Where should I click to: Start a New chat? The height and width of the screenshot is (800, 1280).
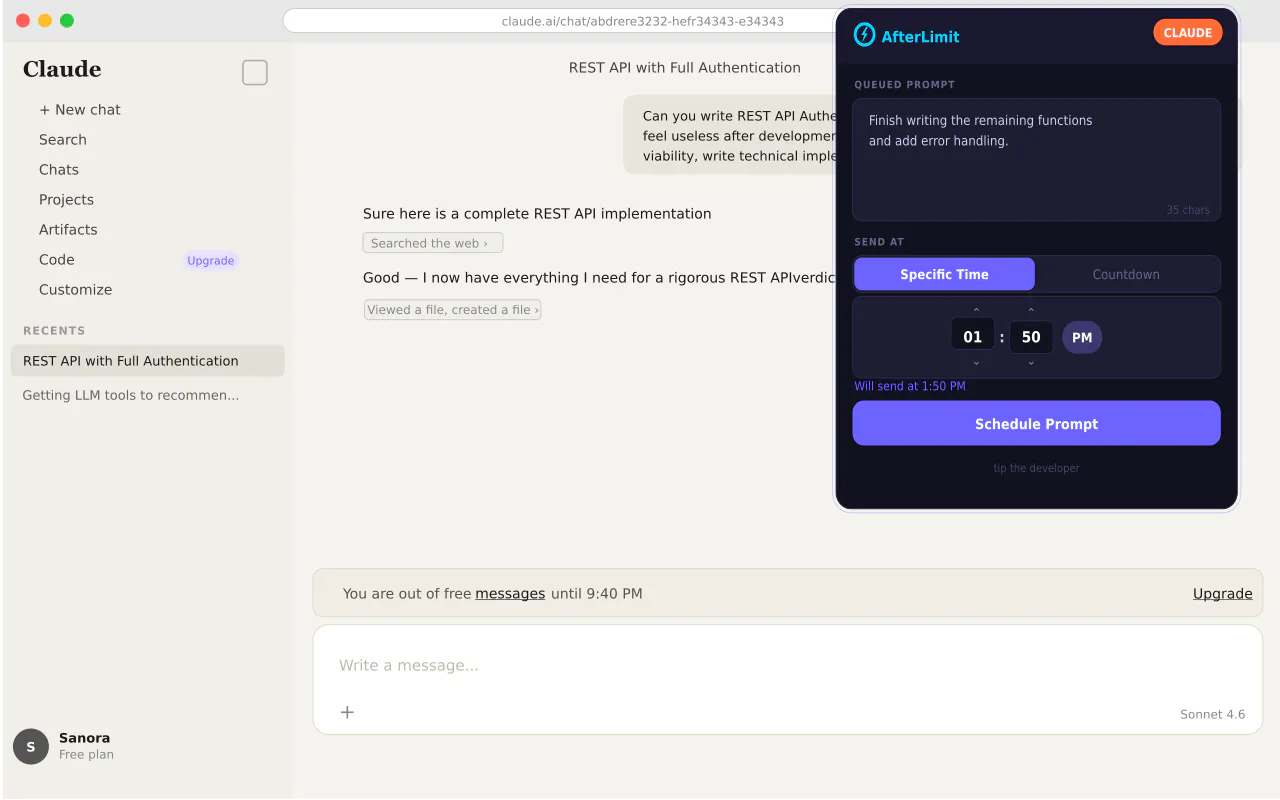pos(80,110)
